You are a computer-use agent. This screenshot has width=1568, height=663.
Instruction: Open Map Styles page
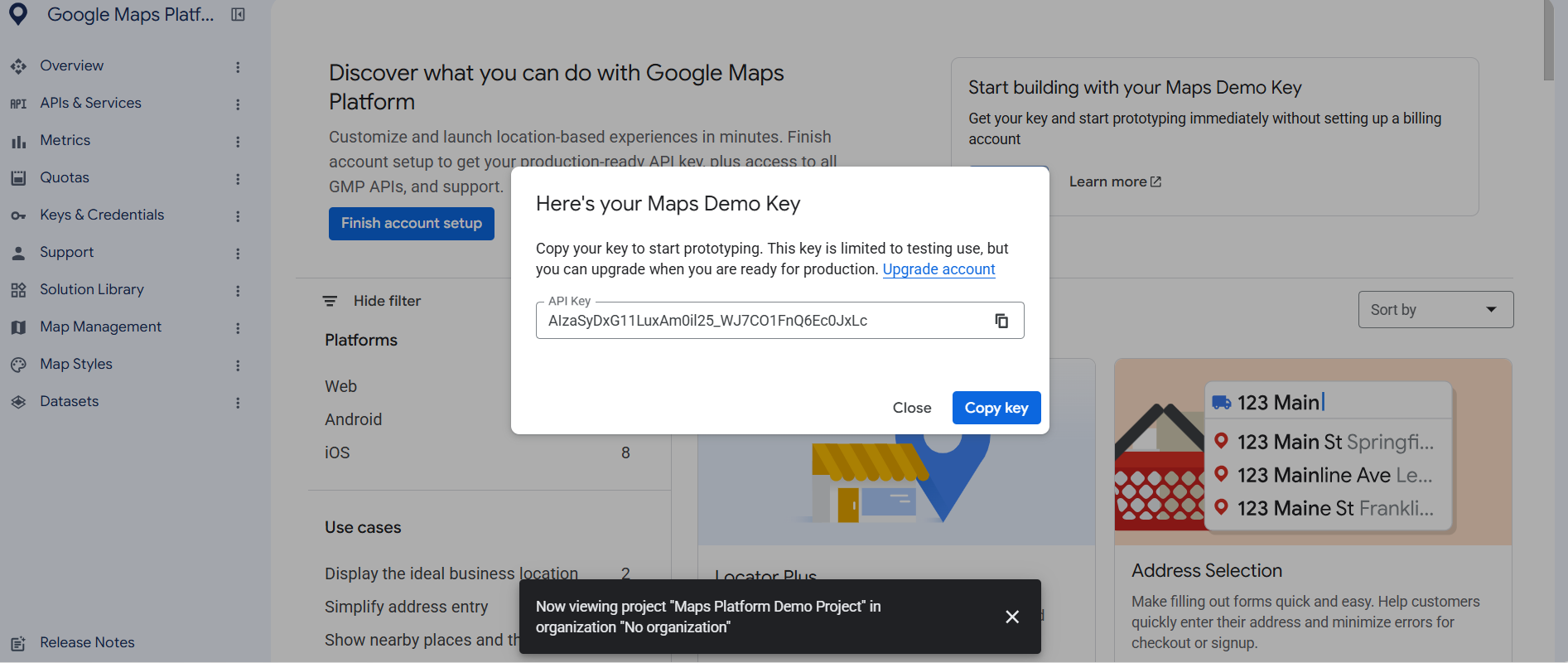pos(76,364)
